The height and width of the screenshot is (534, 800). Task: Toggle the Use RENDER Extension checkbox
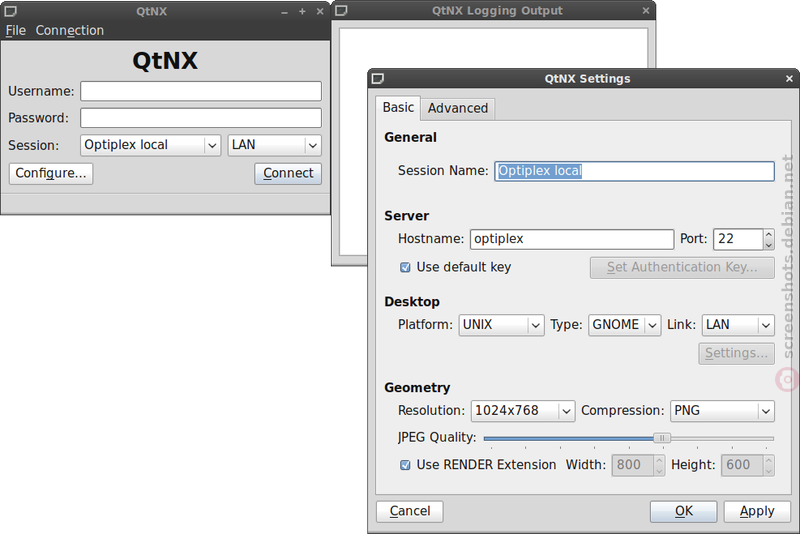pos(405,465)
